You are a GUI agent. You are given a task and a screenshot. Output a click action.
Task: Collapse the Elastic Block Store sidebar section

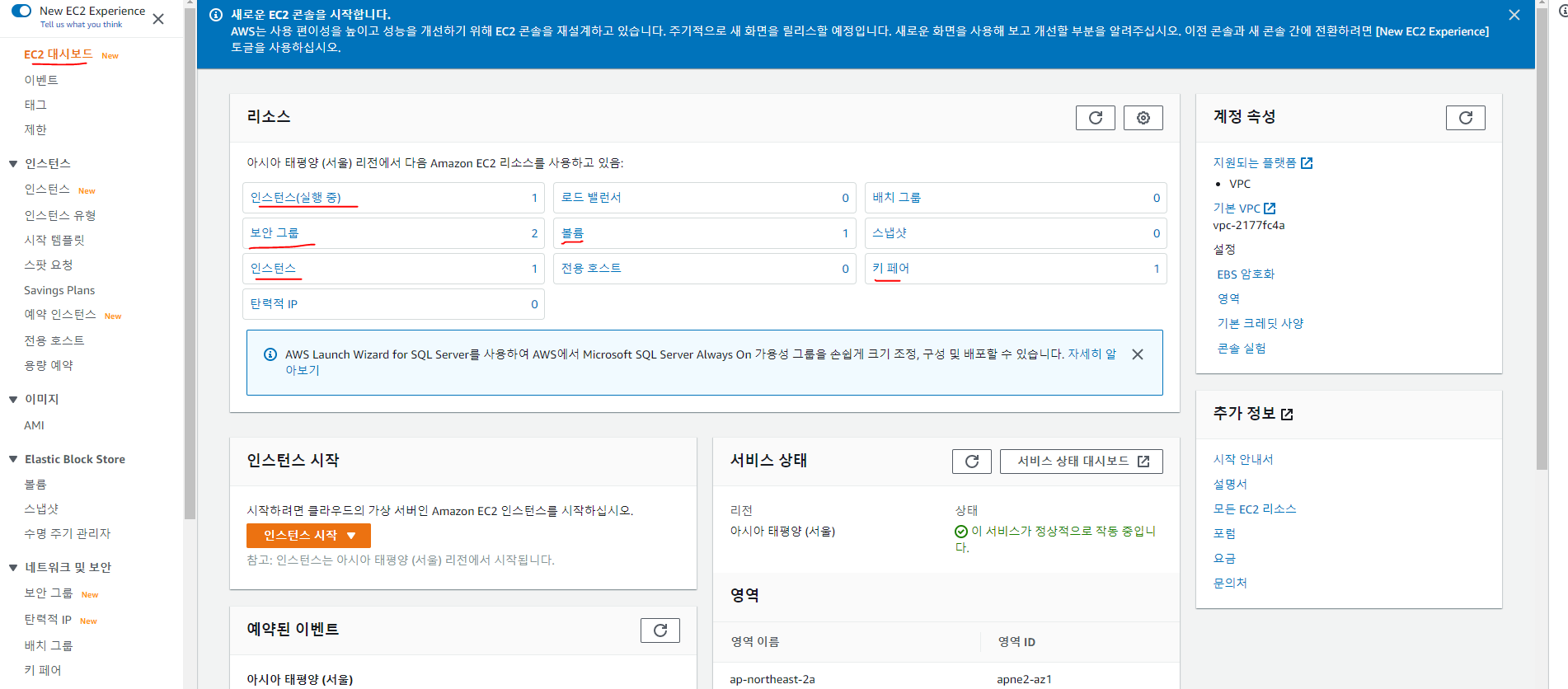tap(13, 459)
